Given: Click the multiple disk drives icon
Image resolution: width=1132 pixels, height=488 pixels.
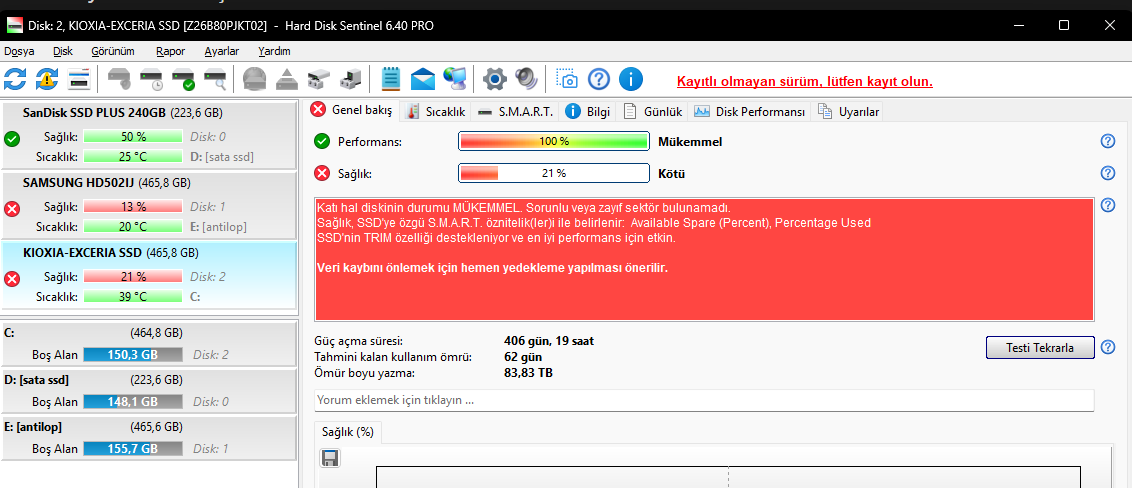Looking at the screenshot, I should tap(318, 79).
